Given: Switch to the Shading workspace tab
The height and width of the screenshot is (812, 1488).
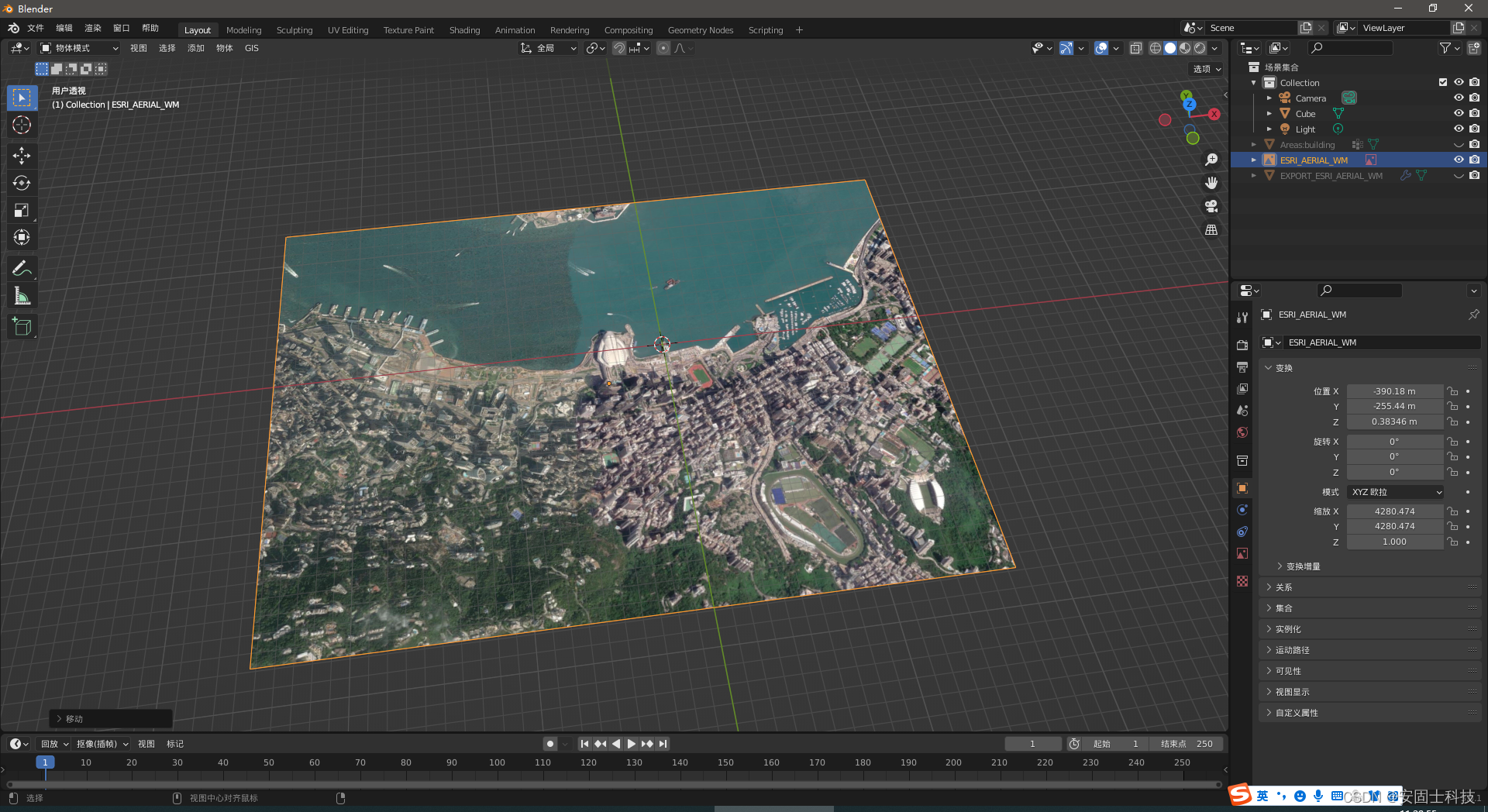Looking at the screenshot, I should 464,30.
